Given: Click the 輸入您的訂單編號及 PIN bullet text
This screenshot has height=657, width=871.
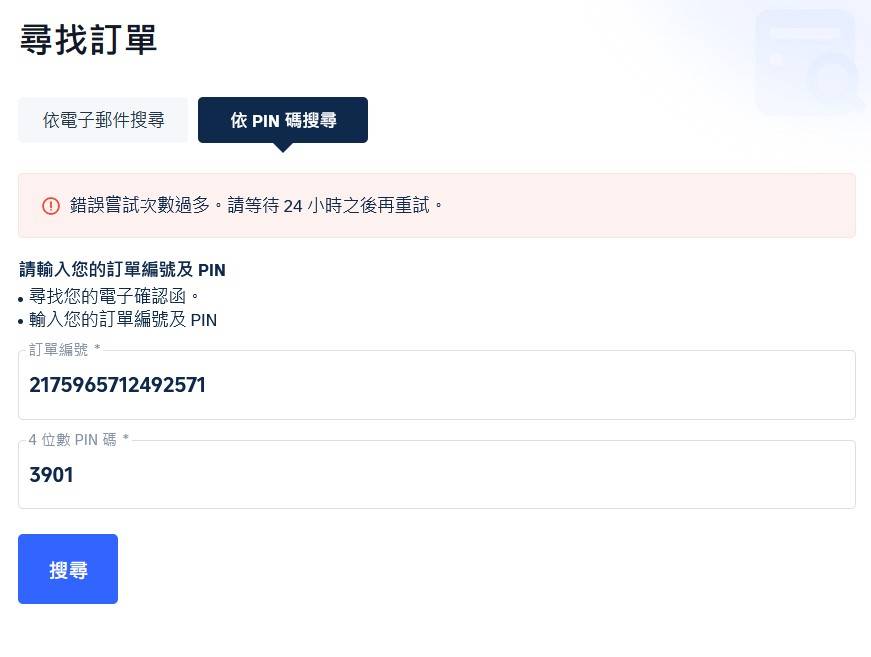Looking at the screenshot, I should coord(123,320).
